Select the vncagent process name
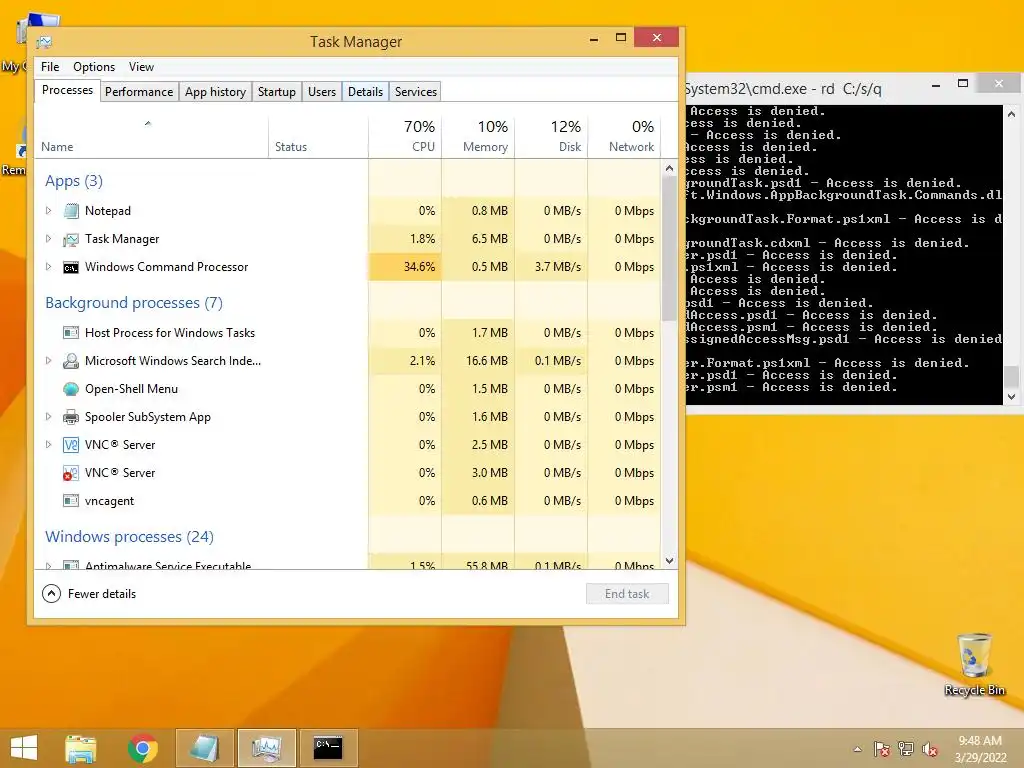Image resolution: width=1024 pixels, height=768 pixels. pyautogui.click(x=109, y=501)
